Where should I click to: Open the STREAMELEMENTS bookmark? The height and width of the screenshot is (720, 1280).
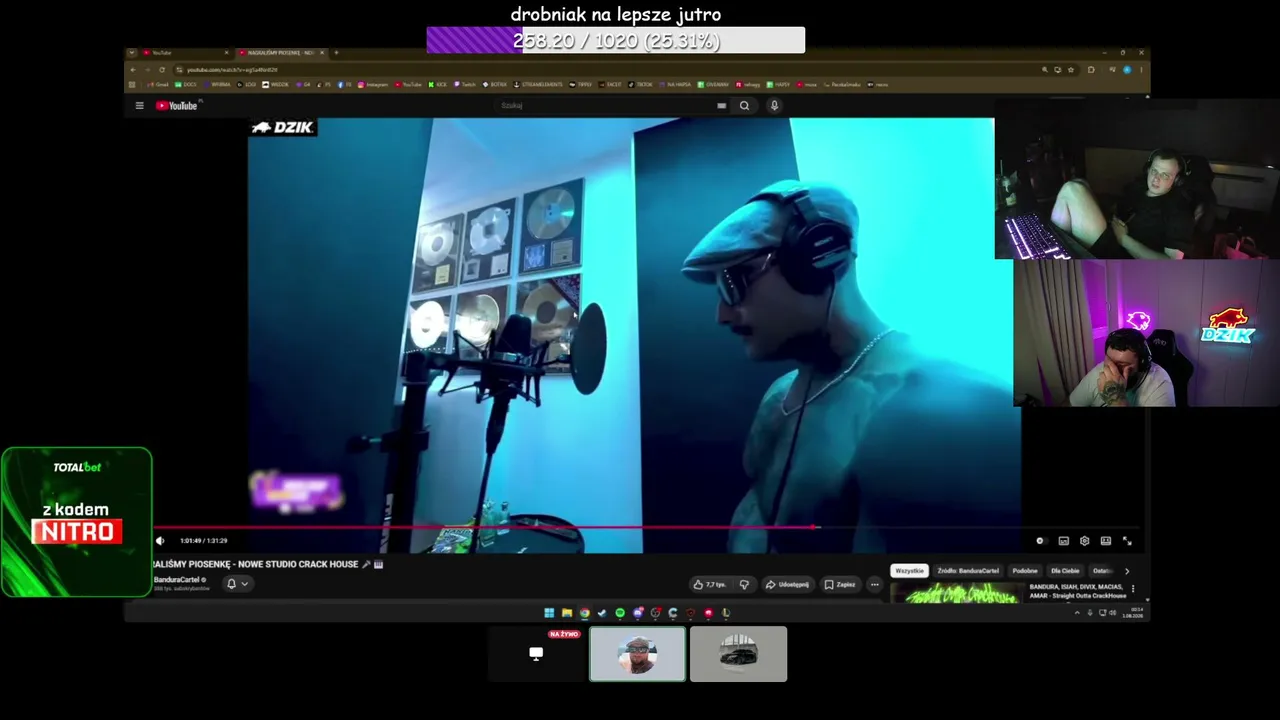pyautogui.click(x=539, y=84)
